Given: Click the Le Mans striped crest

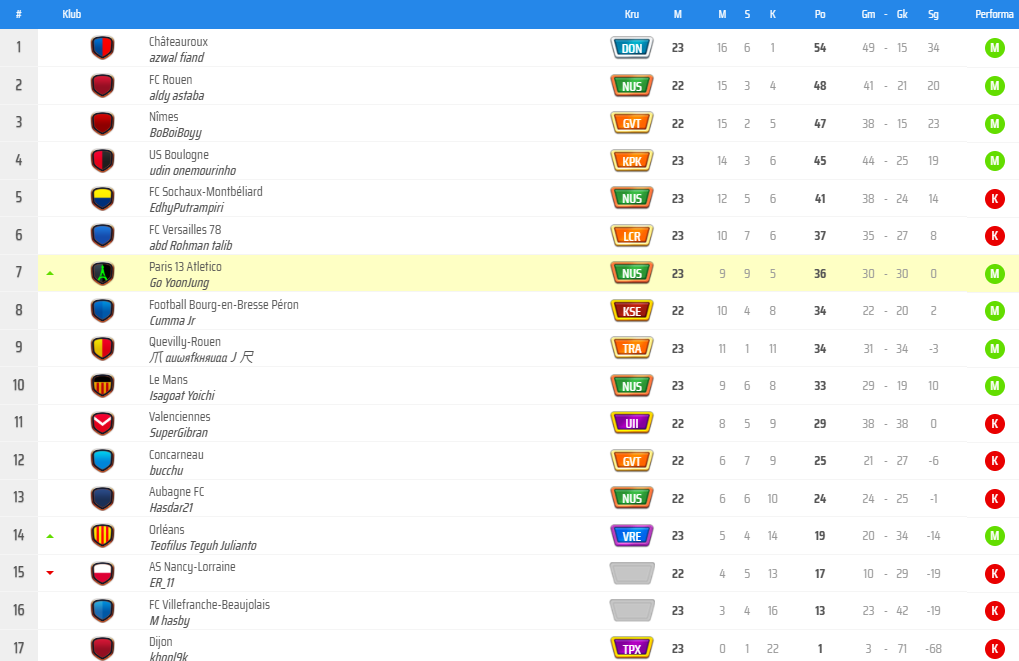Looking at the screenshot, I should pyautogui.click(x=103, y=386).
